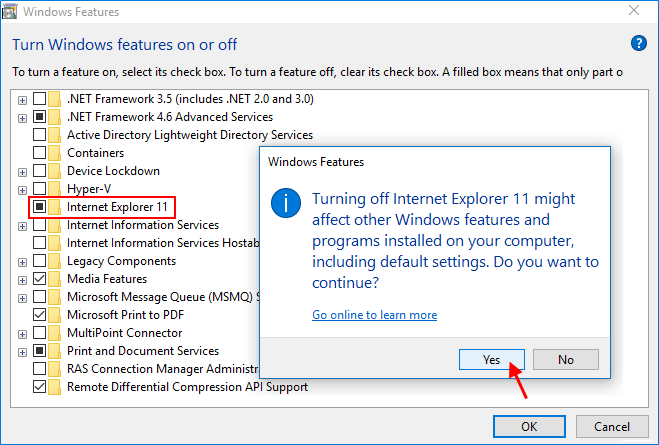Select Active Directory Lightweight Directory Services item
This screenshot has height=445, width=659.
189,135
